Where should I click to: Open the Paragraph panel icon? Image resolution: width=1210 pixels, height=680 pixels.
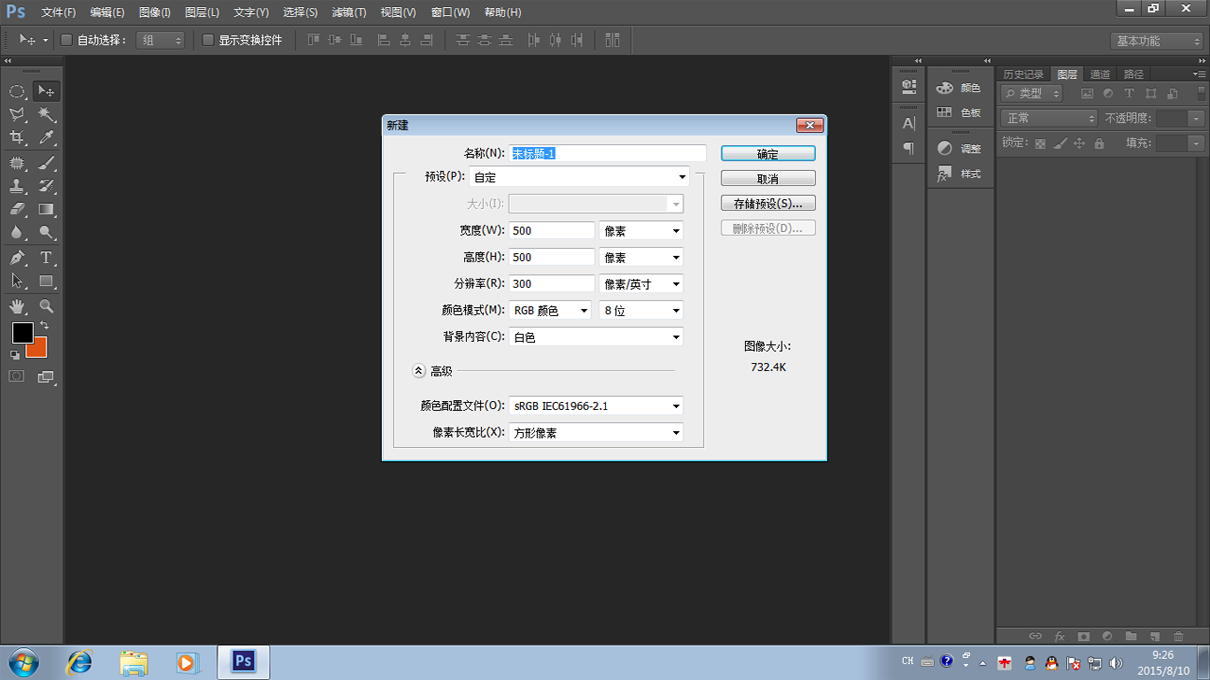[908, 148]
